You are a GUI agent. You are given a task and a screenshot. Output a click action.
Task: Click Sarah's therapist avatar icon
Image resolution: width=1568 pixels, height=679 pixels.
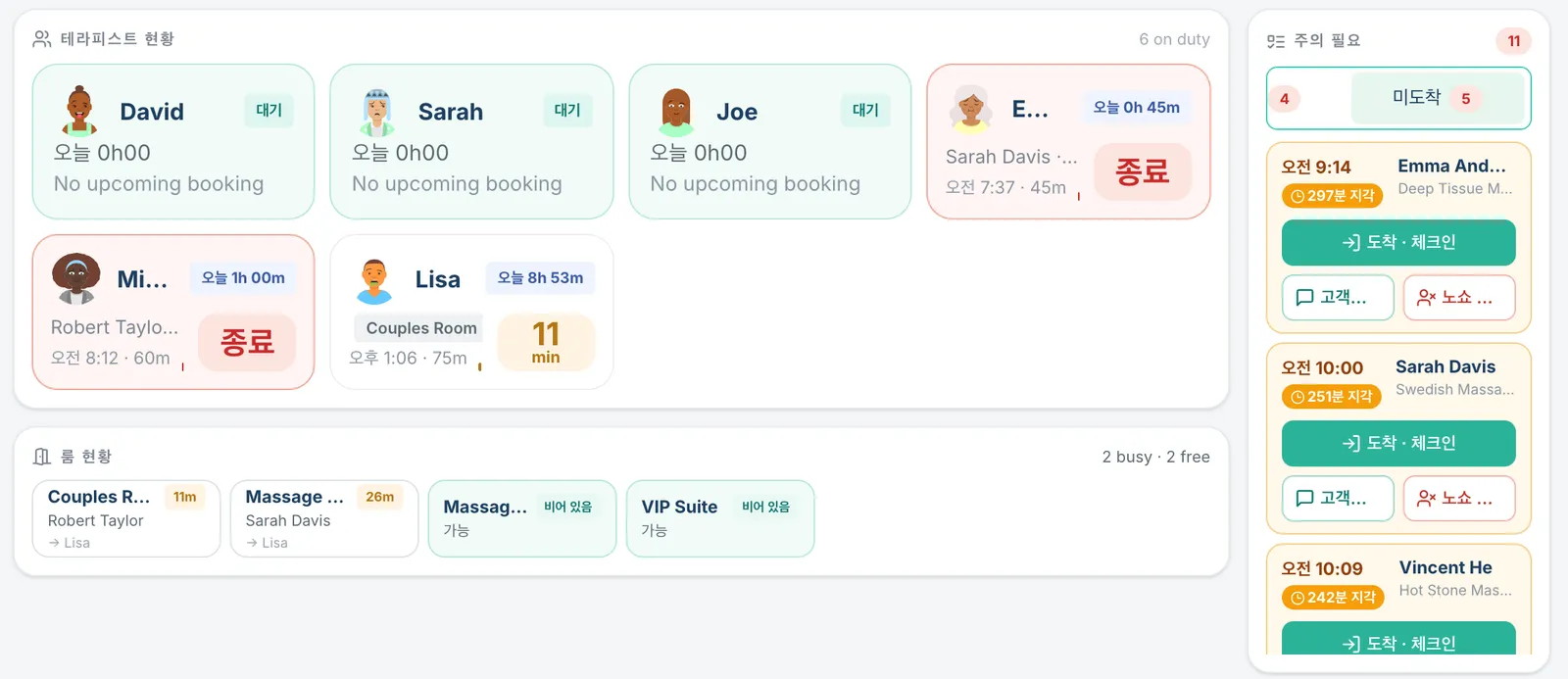377,112
